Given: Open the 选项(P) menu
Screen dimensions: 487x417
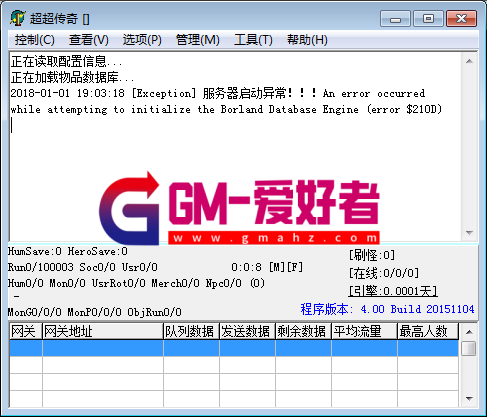Looking at the screenshot, I should tap(142, 40).
